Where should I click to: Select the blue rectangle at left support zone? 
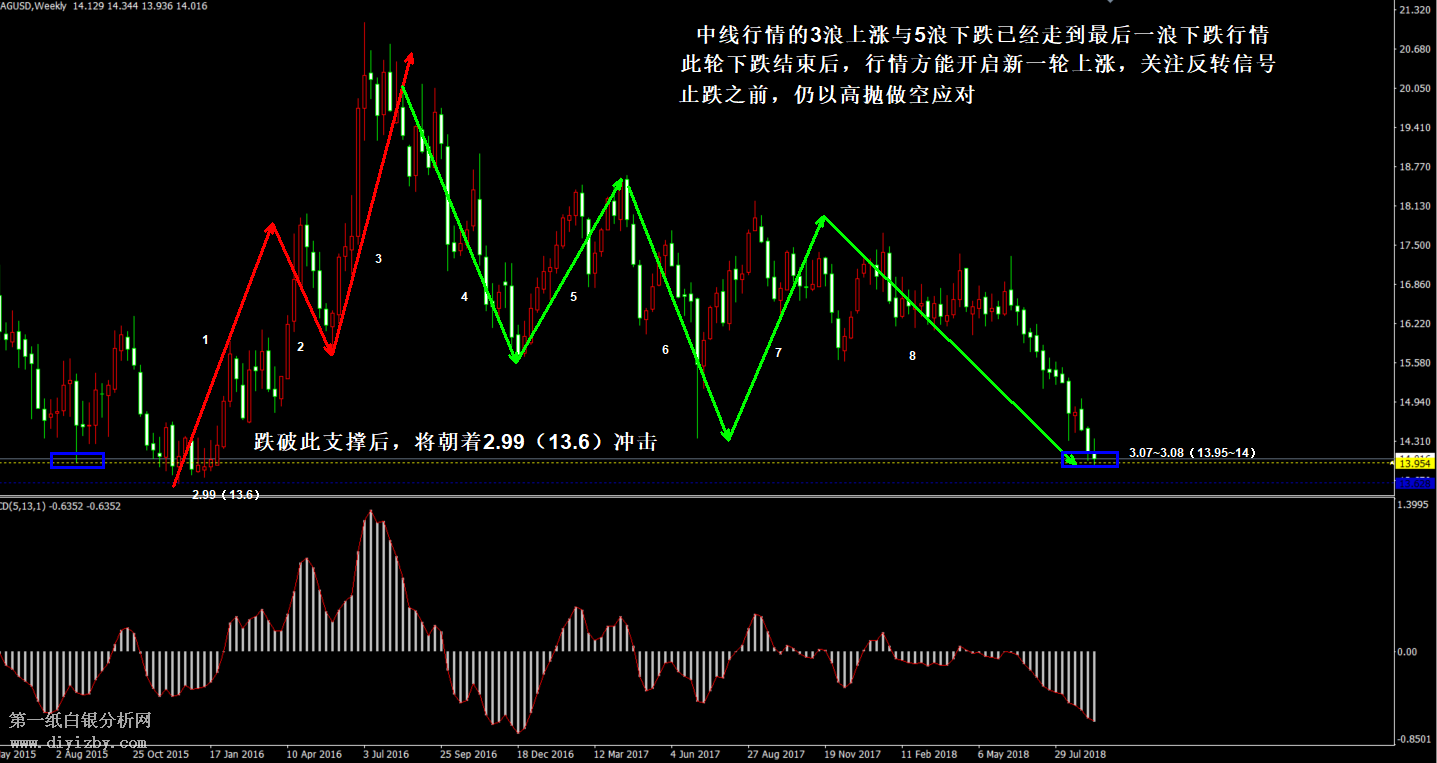(77, 460)
